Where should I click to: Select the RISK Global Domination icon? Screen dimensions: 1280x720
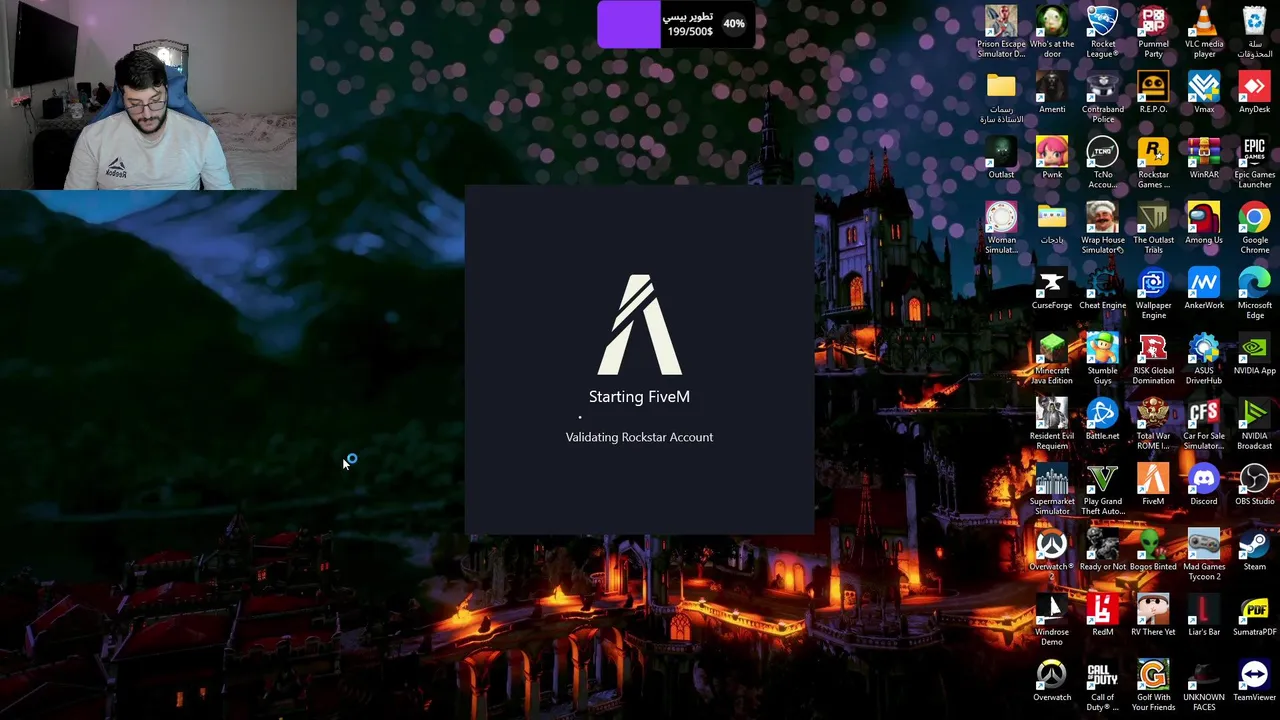coord(1153,359)
